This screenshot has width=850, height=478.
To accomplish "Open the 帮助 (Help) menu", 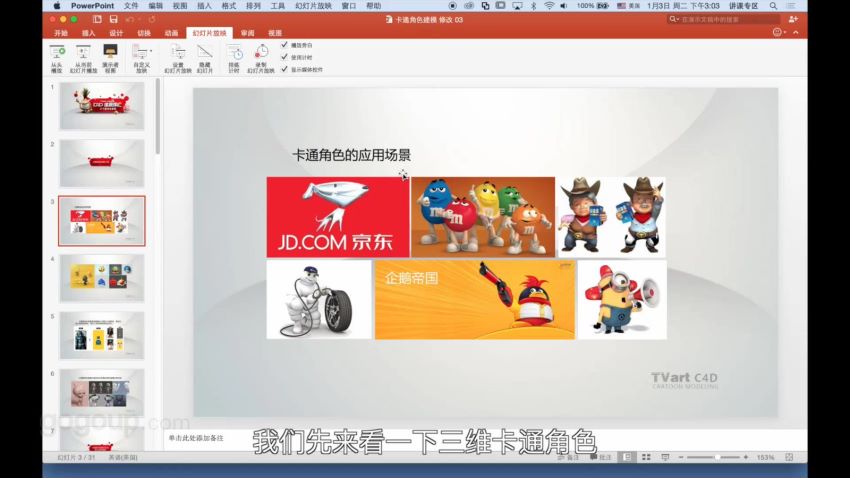I will (x=374, y=6).
